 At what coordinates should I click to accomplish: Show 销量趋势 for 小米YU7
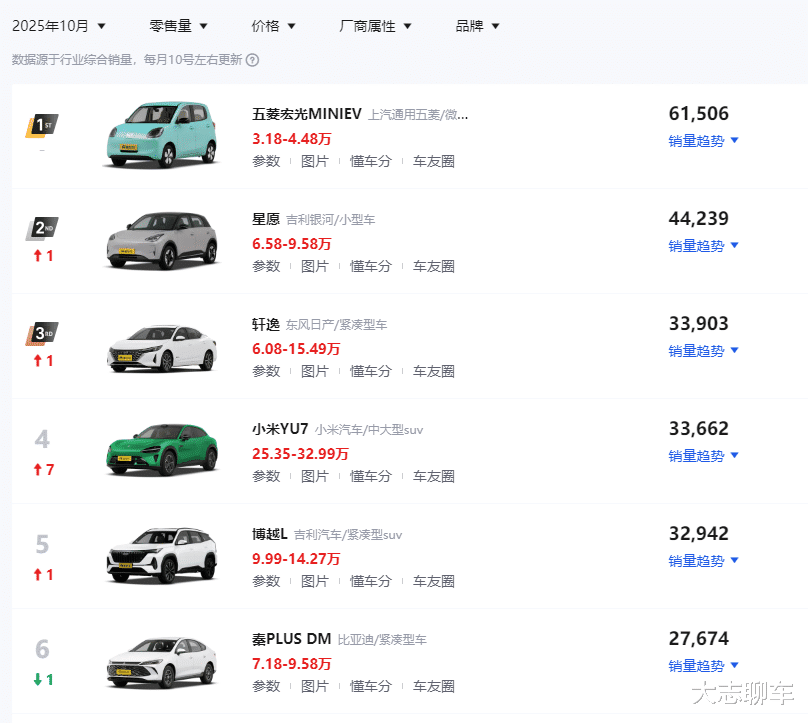click(703, 456)
